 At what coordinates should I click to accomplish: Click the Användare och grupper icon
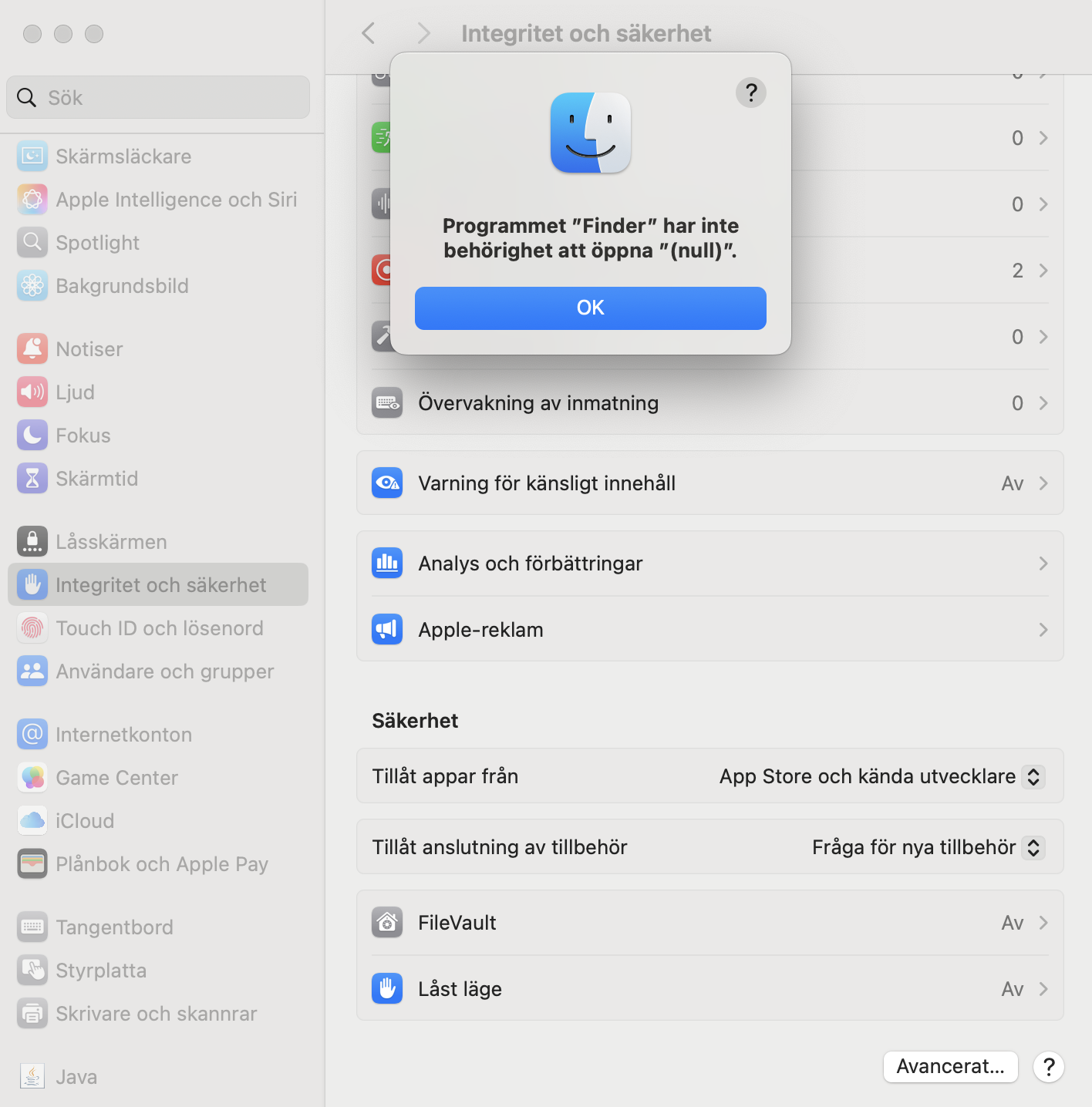pos(32,671)
